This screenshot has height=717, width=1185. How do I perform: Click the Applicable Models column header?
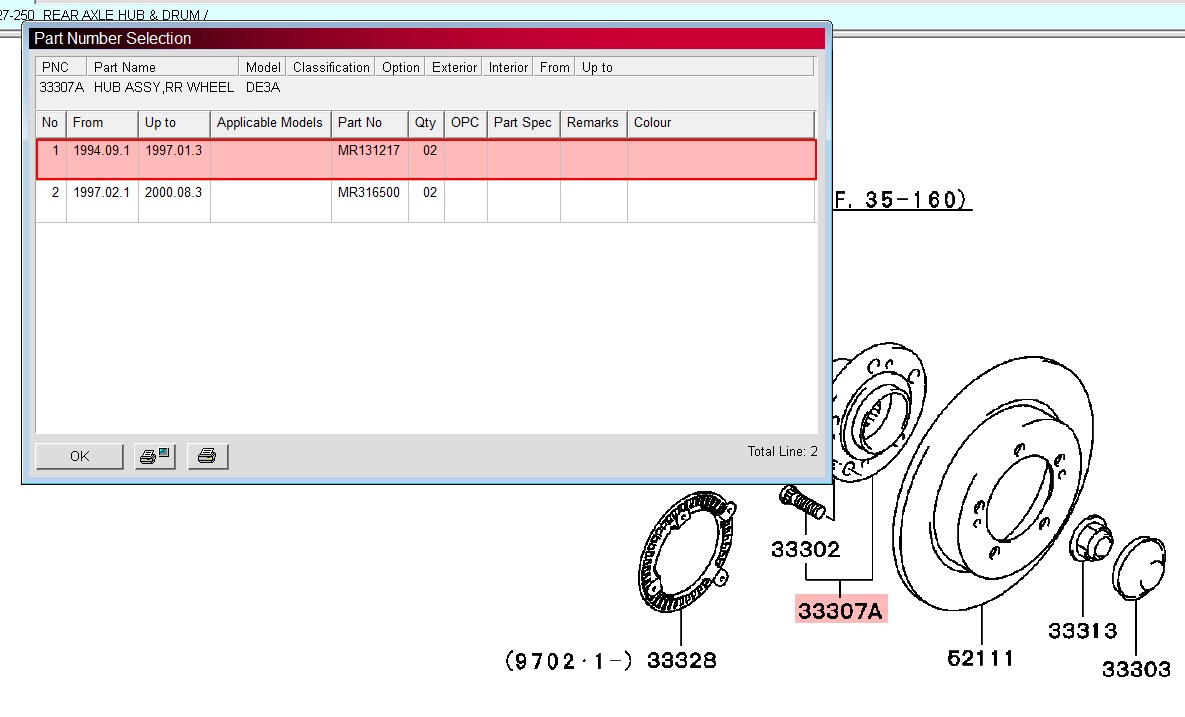[x=270, y=123]
